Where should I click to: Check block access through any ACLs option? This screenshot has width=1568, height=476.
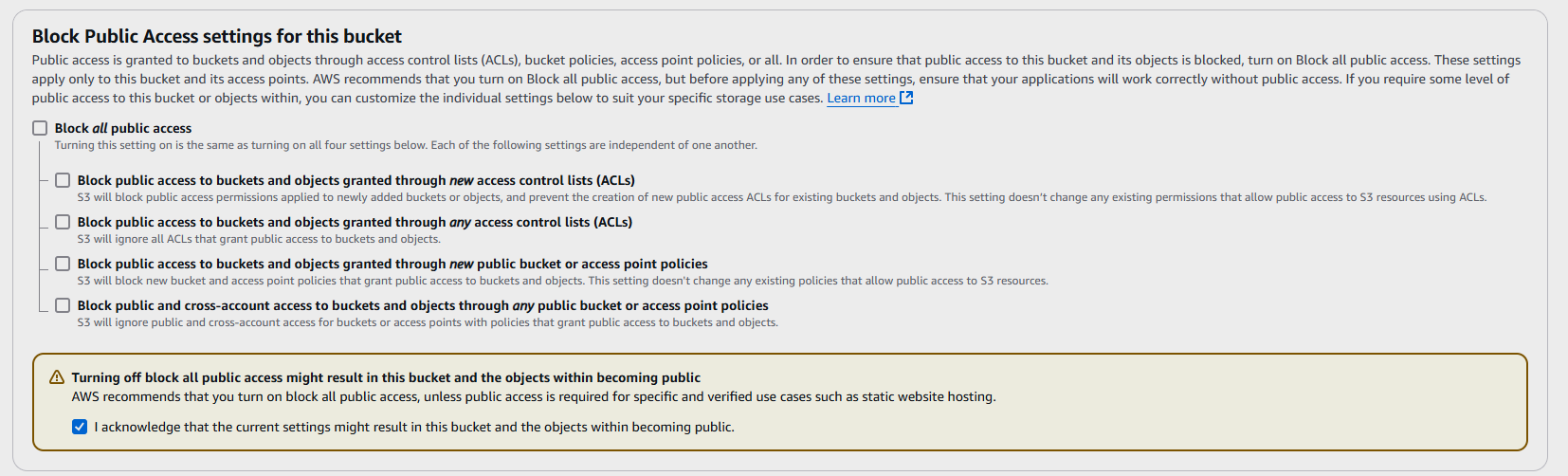63,222
